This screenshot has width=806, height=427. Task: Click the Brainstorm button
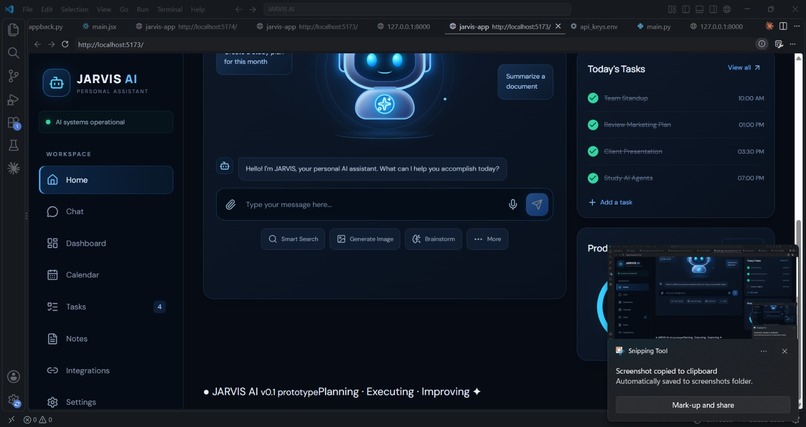[x=433, y=239]
